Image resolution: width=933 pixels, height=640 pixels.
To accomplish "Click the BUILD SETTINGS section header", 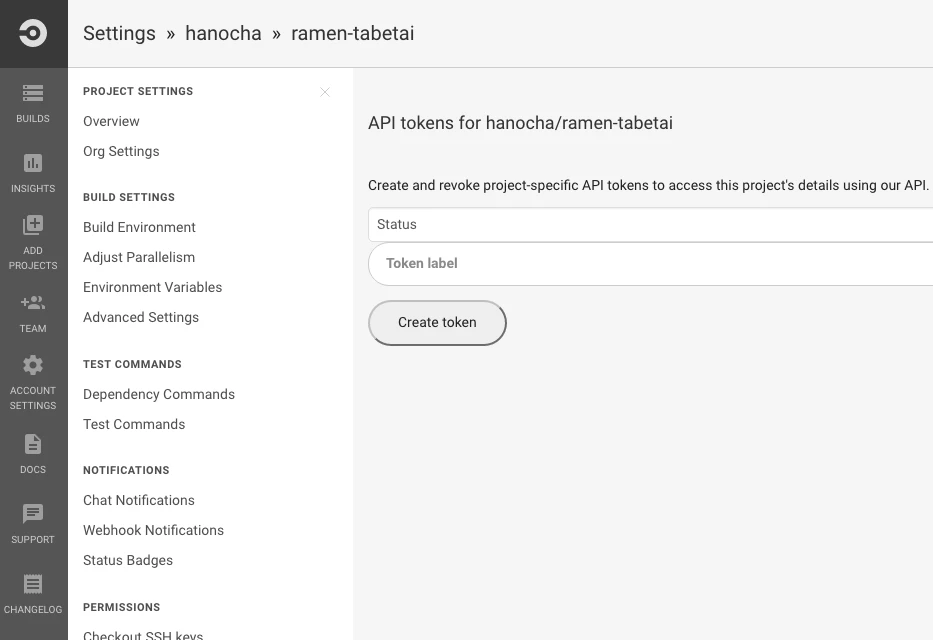I will click(x=129, y=197).
